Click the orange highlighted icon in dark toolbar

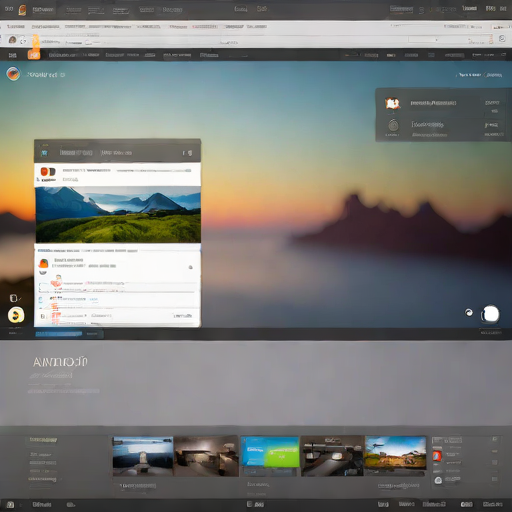click(x=34, y=55)
